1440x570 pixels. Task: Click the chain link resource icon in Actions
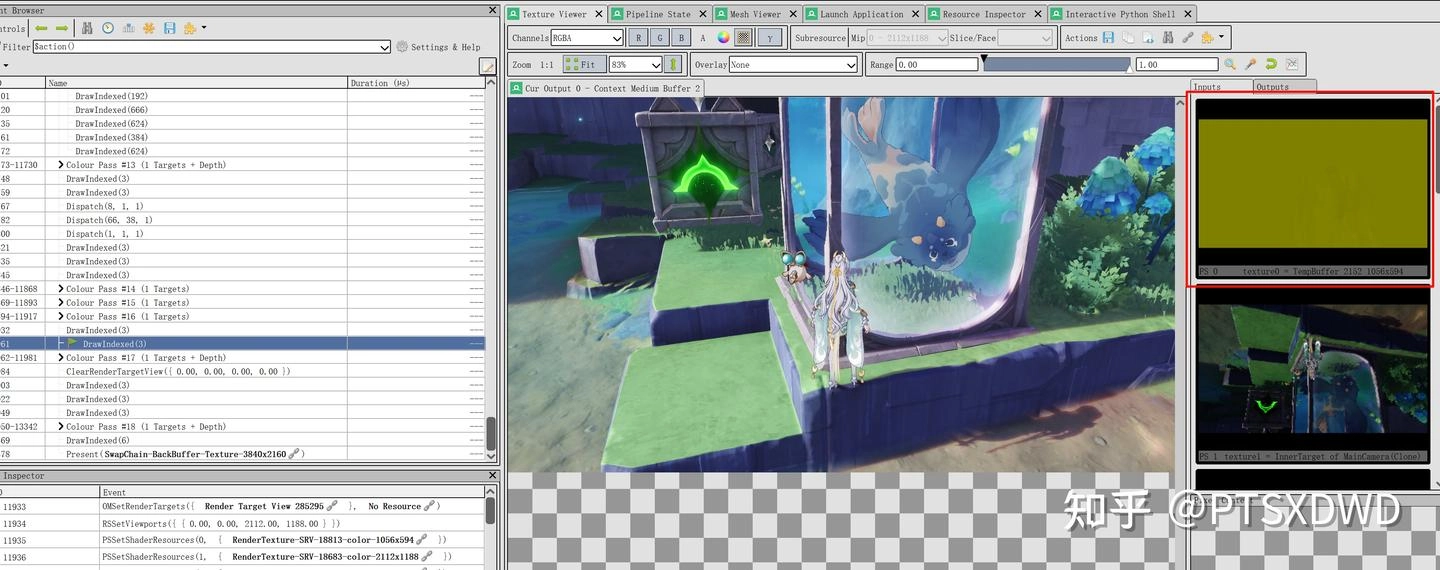(x=1187, y=37)
